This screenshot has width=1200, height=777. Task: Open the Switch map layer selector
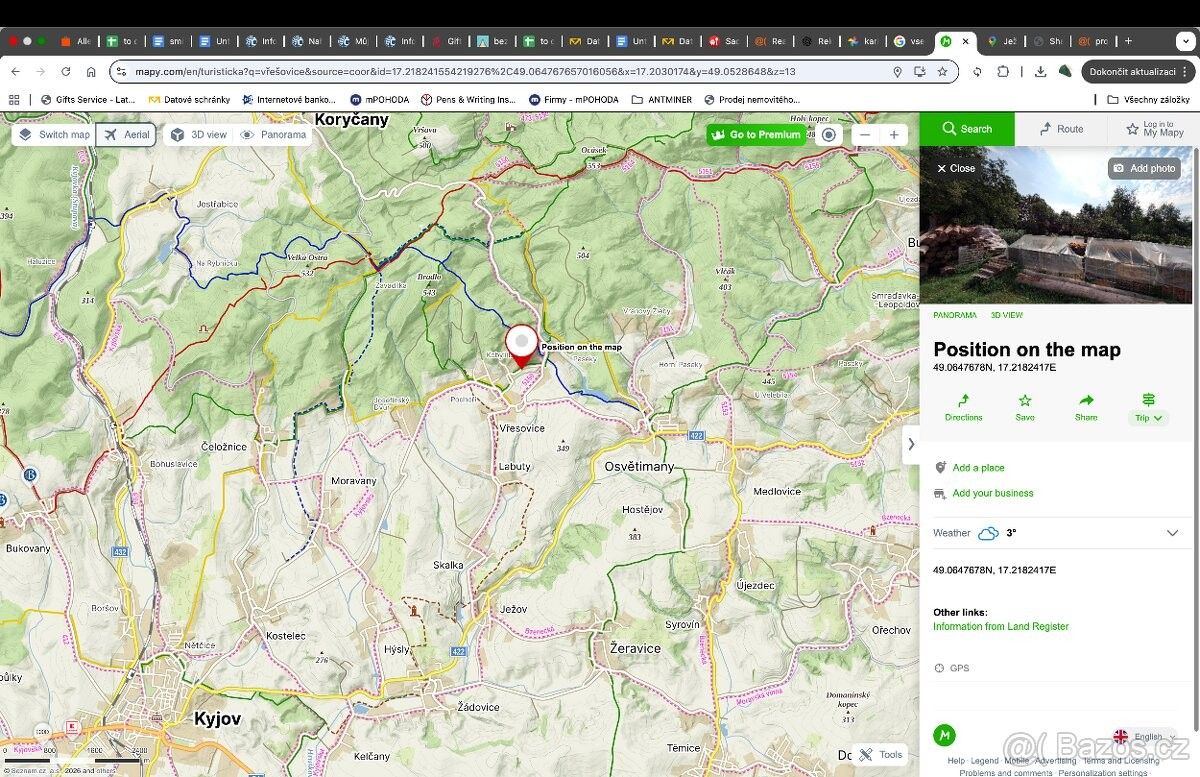tap(54, 135)
